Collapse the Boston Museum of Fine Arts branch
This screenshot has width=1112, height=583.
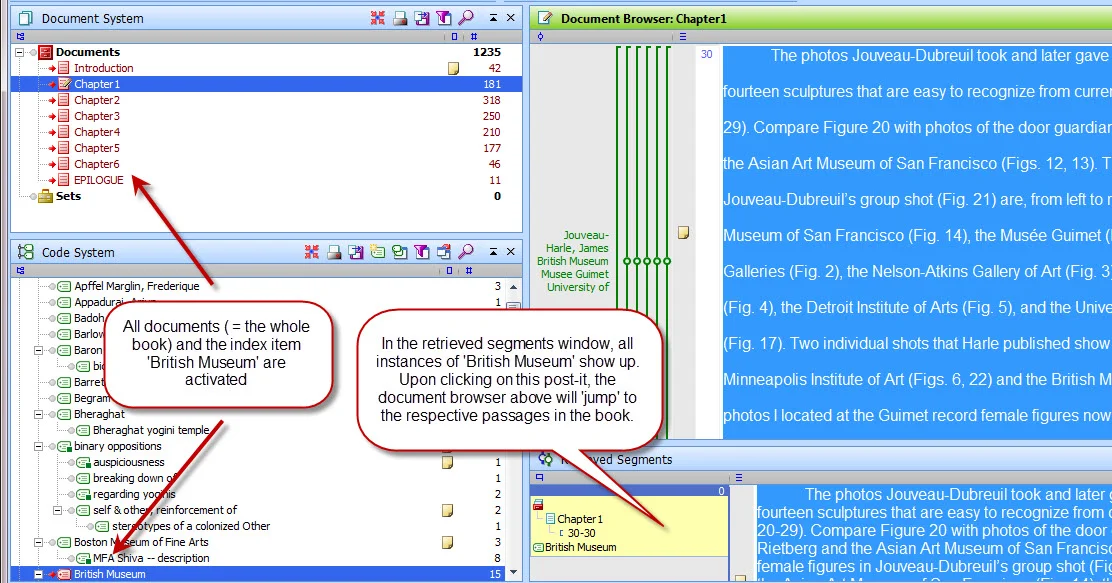(x=38, y=542)
